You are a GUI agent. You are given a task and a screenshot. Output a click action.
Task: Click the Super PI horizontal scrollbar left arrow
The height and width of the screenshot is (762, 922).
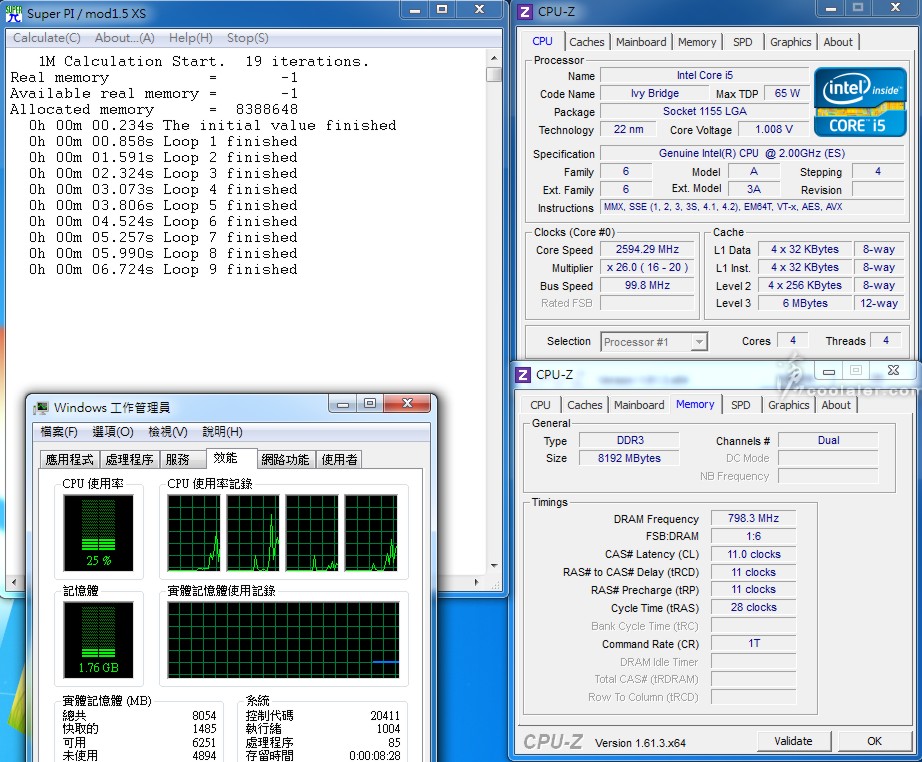14,582
